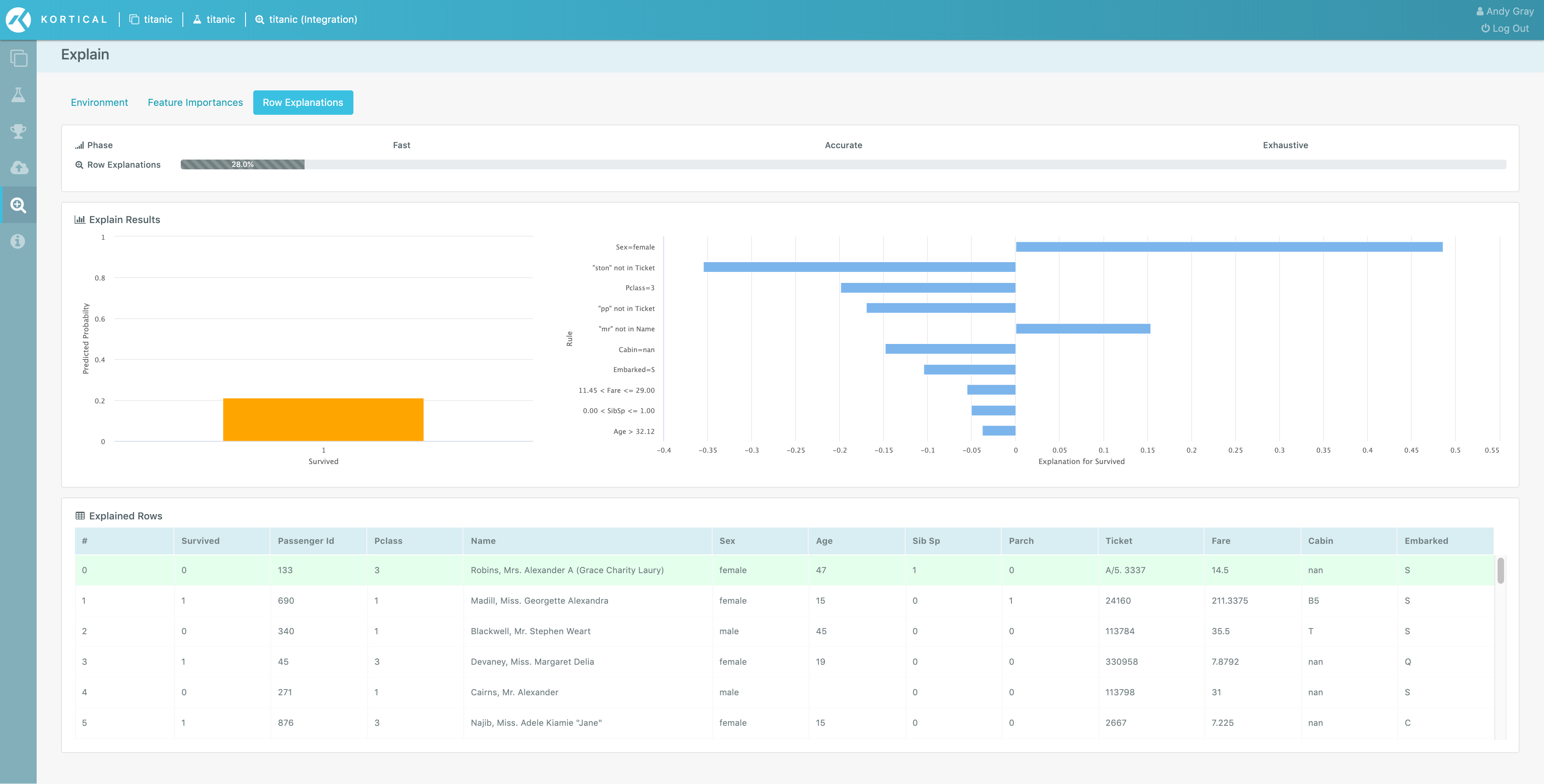Click the Sex=female explanation bar
This screenshot has height=784, width=1544.
[x=1229, y=247]
